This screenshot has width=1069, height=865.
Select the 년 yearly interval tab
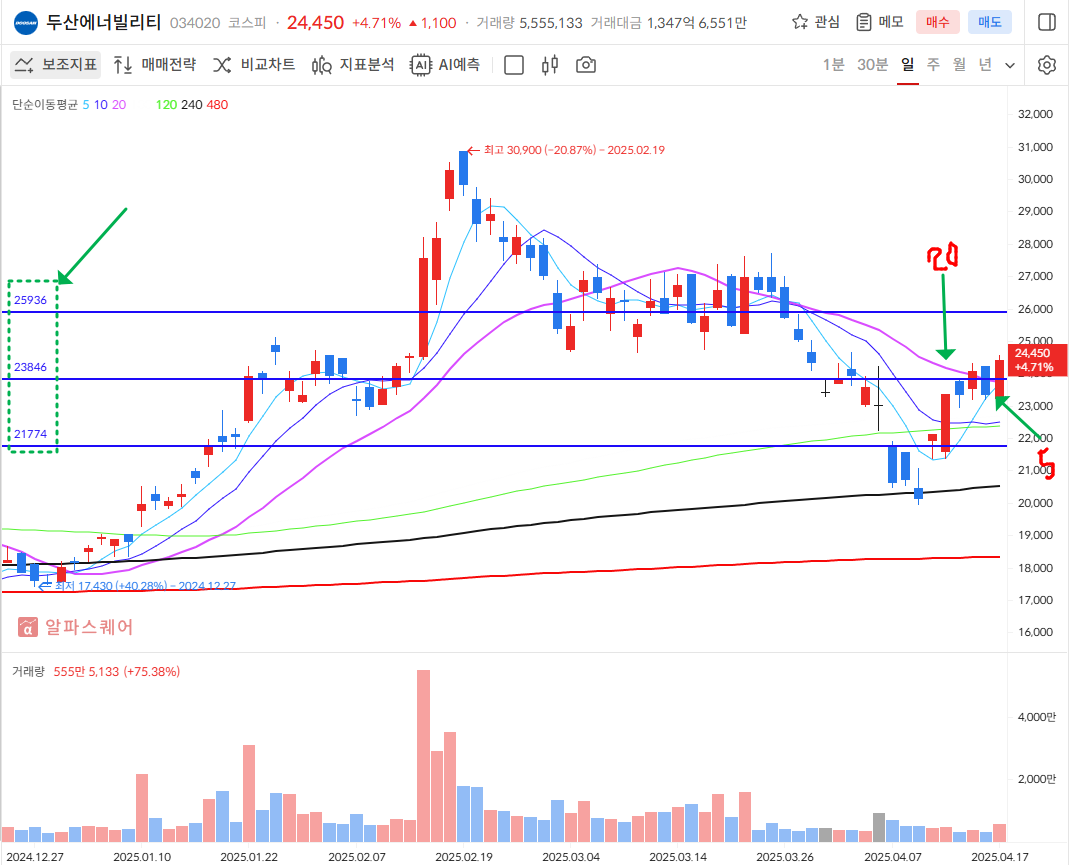(x=985, y=65)
